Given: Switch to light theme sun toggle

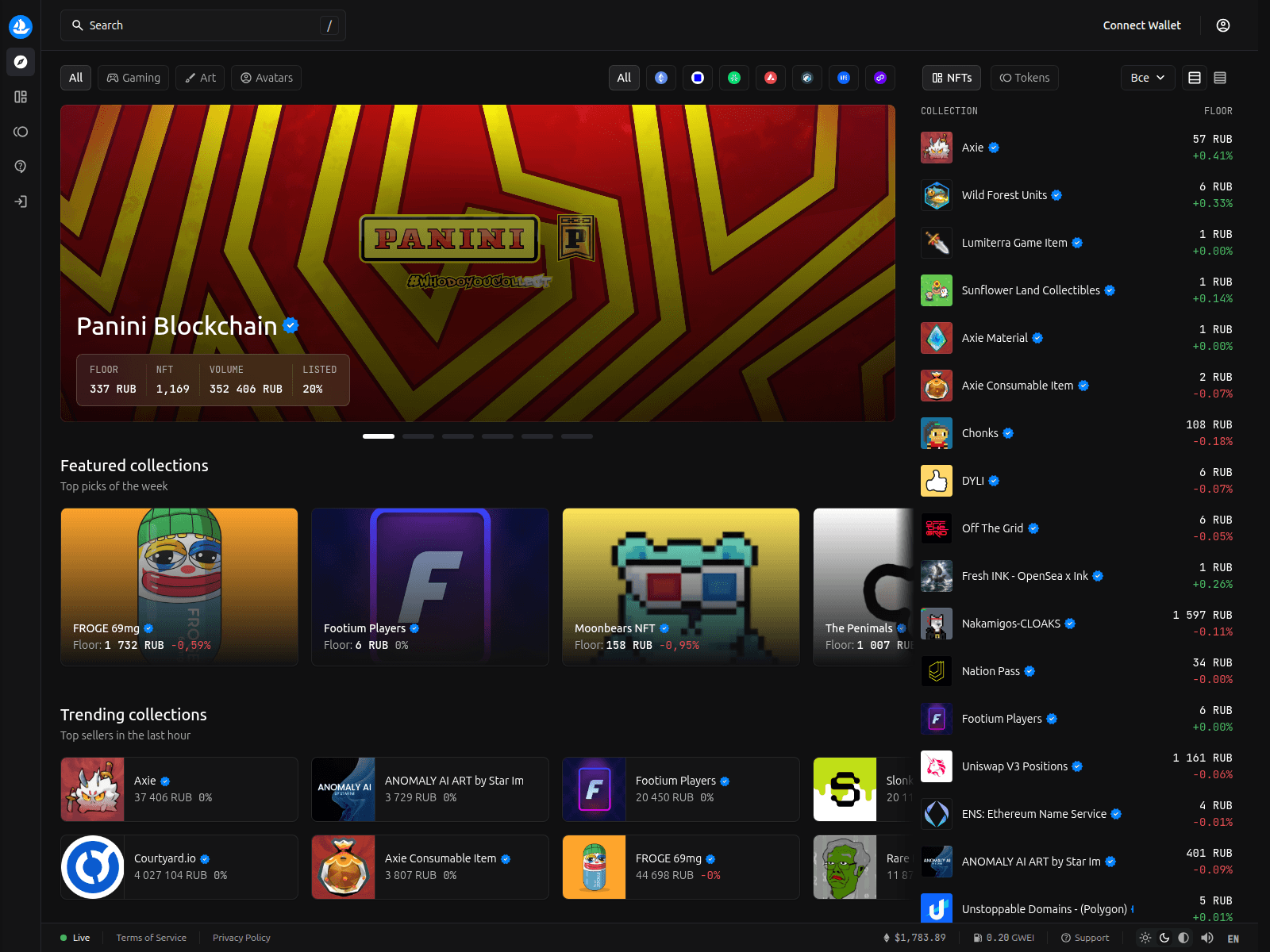Looking at the screenshot, I should point(1145,938).
